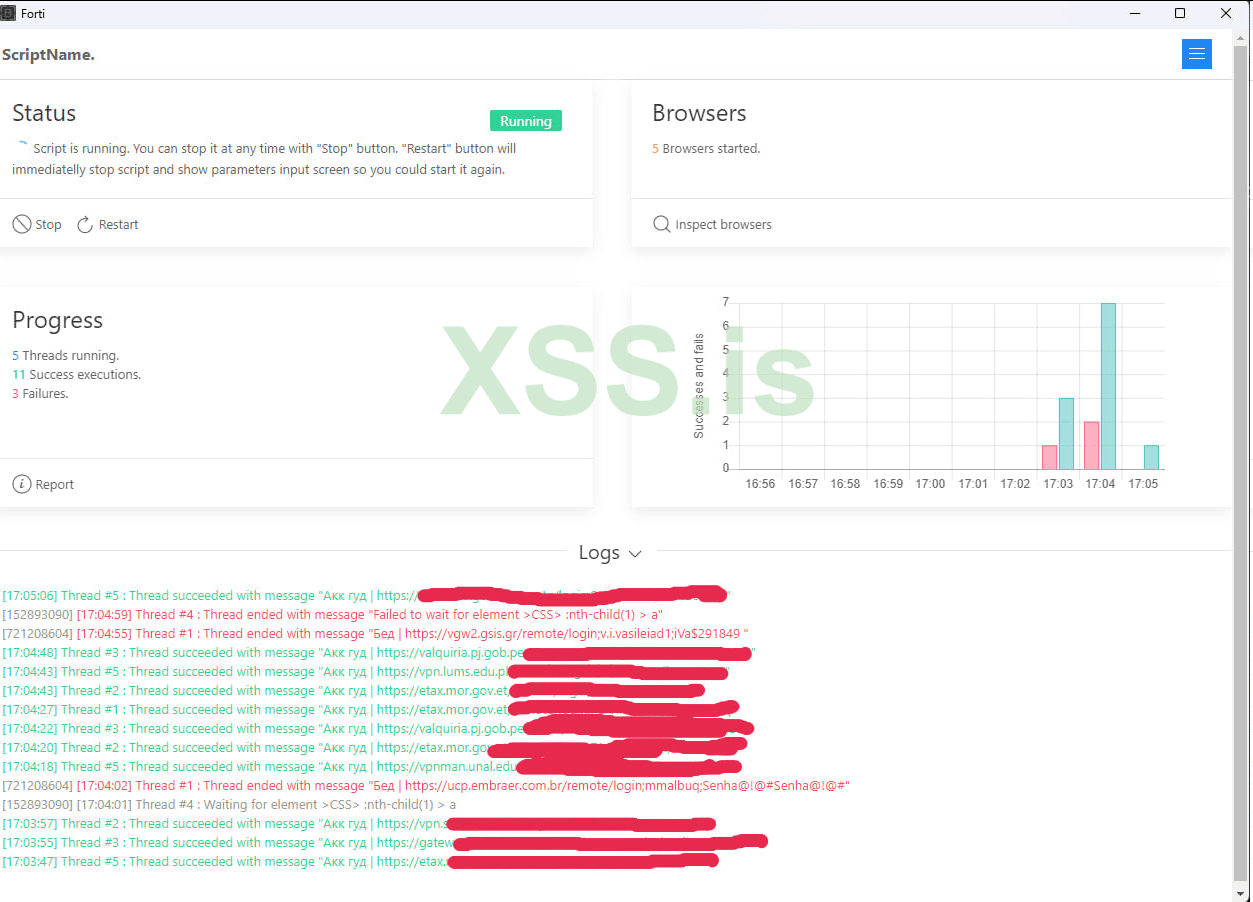
Task: Close the Forti window
Action: coord(1226,13)
